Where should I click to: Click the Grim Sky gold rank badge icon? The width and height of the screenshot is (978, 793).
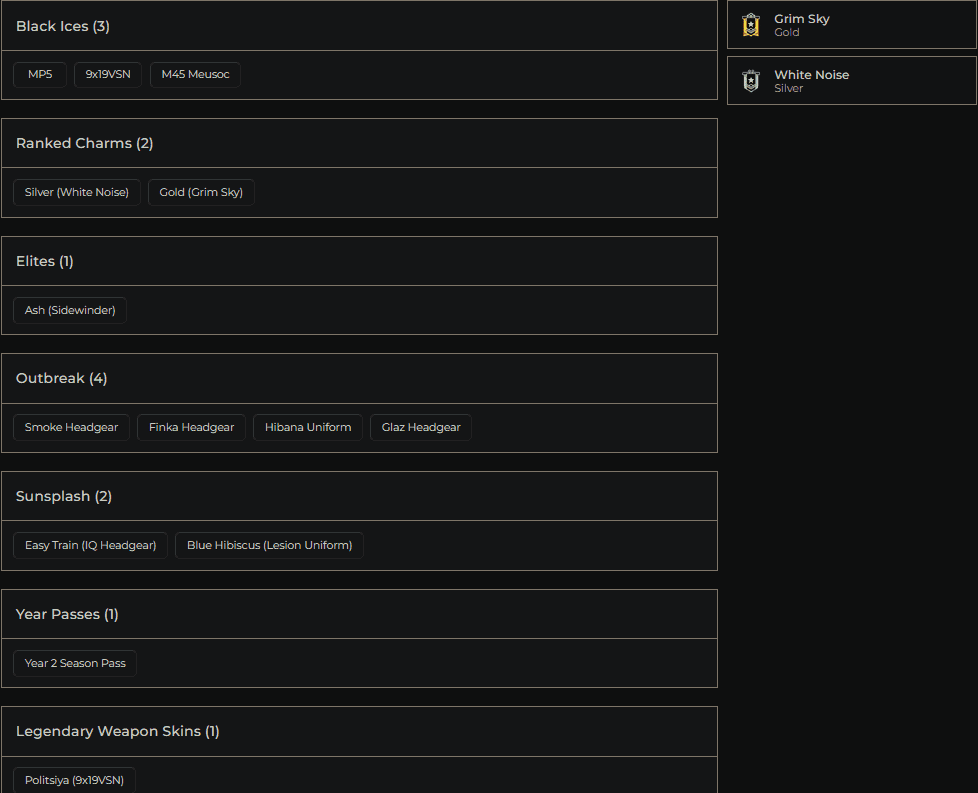click(x=751, y=25)
